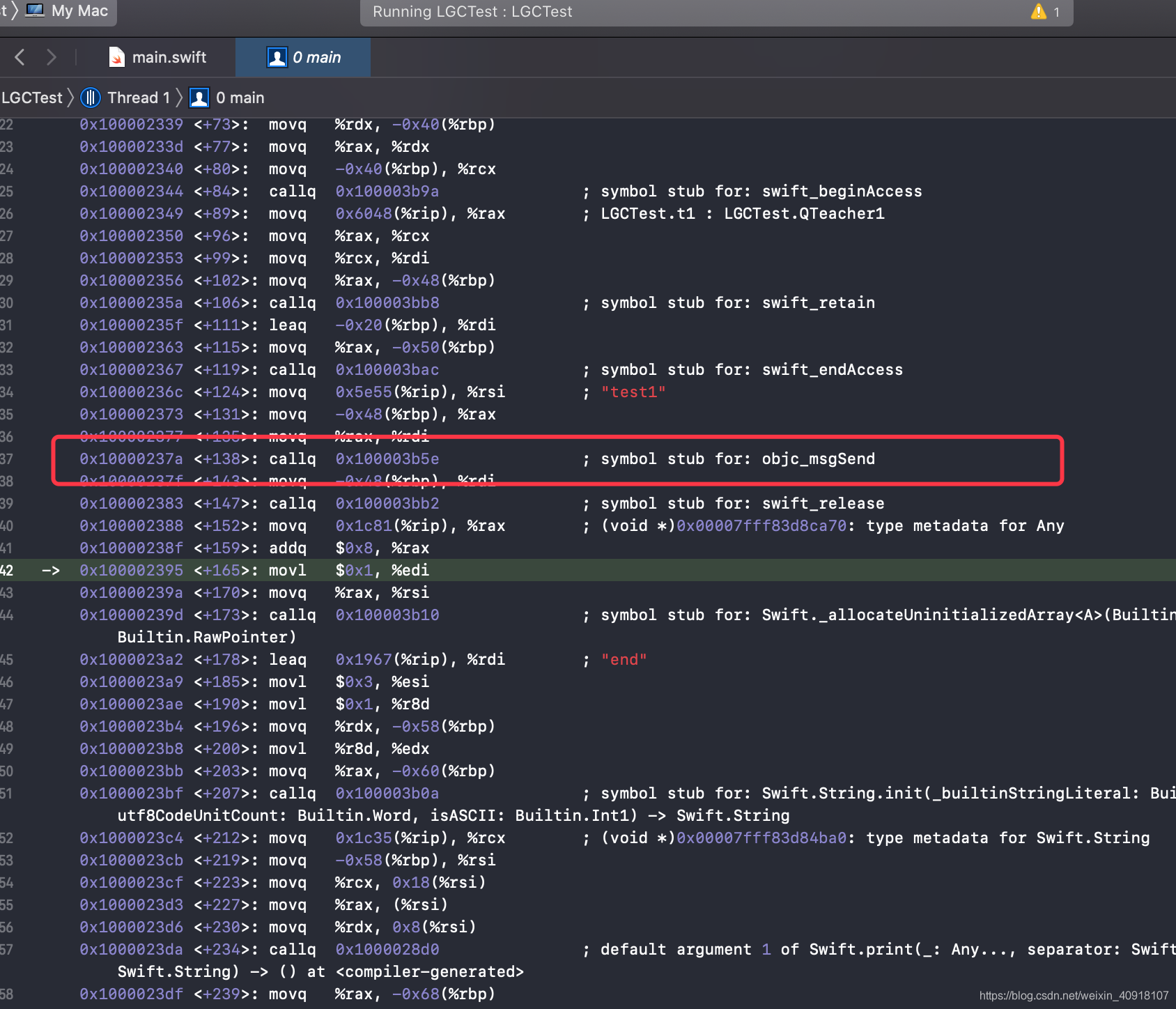Open LGCTest breadcrumb segment
This screenshot has width=1176, height=1009.
[x=32, y=98]
